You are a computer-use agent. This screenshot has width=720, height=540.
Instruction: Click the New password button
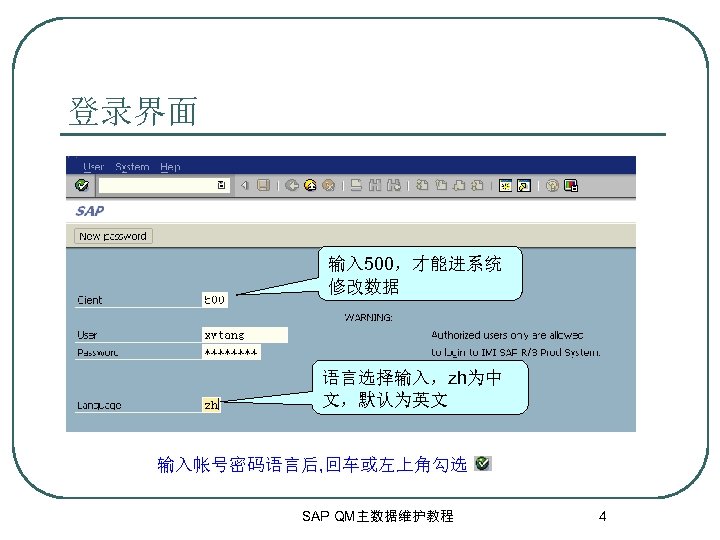tap(113, 236)
